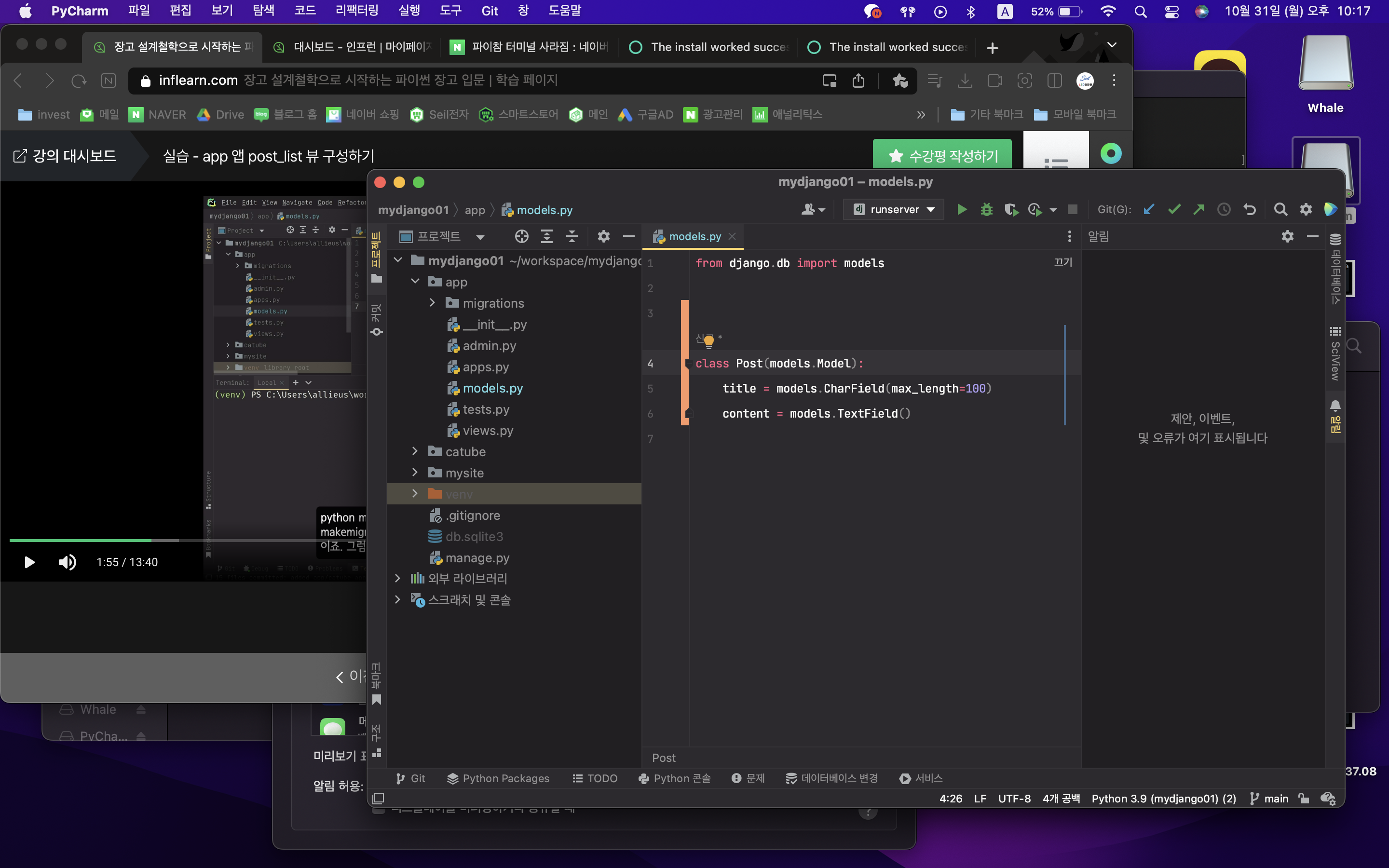
Task: Open the runserver run configuration dropdown
Action: [x=894, y=210]
